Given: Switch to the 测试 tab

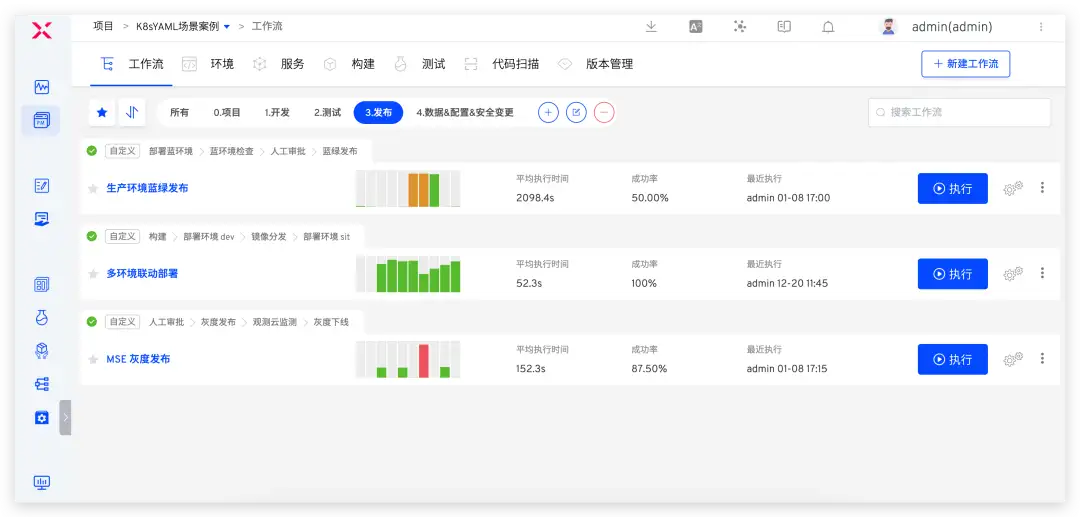Looking at the screenshot, I should tap(419, 64).
